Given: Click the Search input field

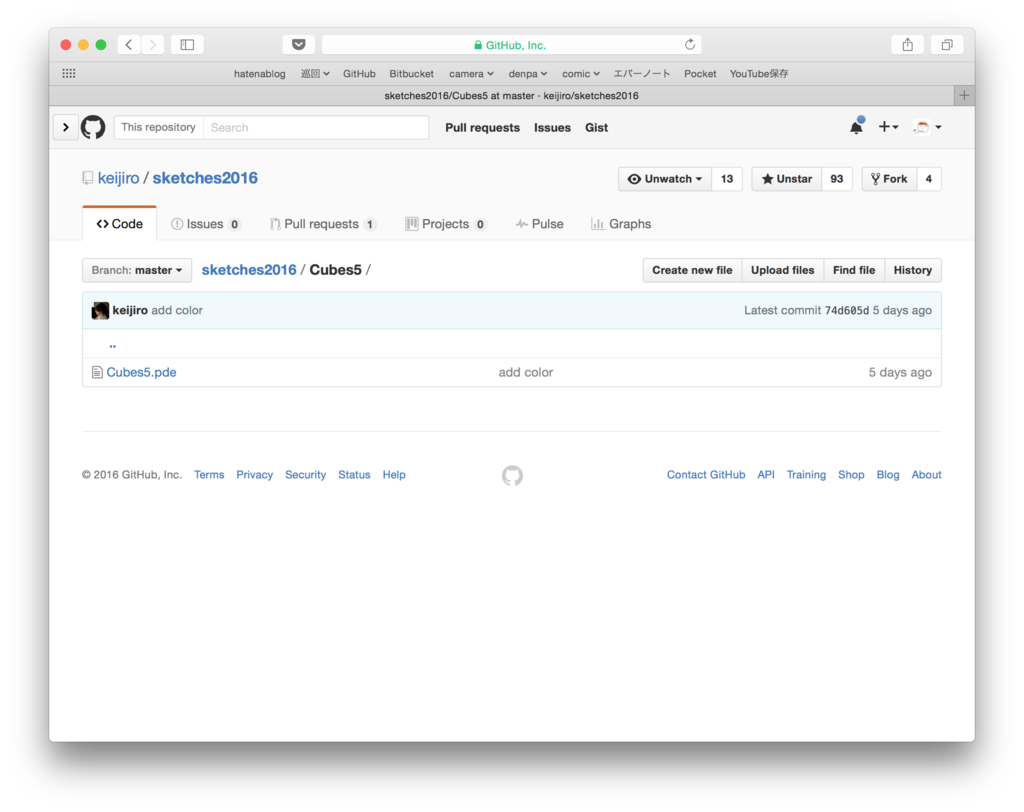Looking at the screenshot, I should tap(316, 127).
